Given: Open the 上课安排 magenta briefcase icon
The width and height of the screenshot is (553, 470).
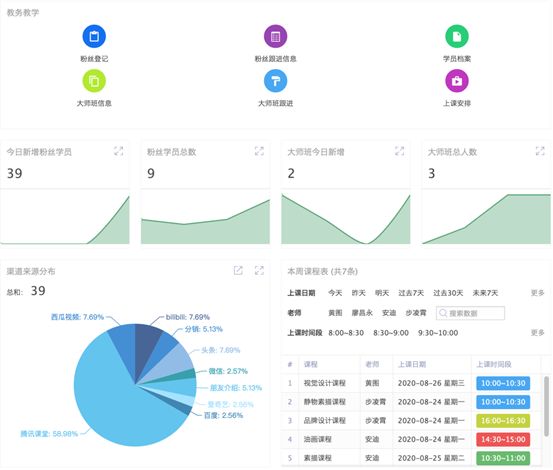Looking at the screenshot, I should tap(457, 81).
